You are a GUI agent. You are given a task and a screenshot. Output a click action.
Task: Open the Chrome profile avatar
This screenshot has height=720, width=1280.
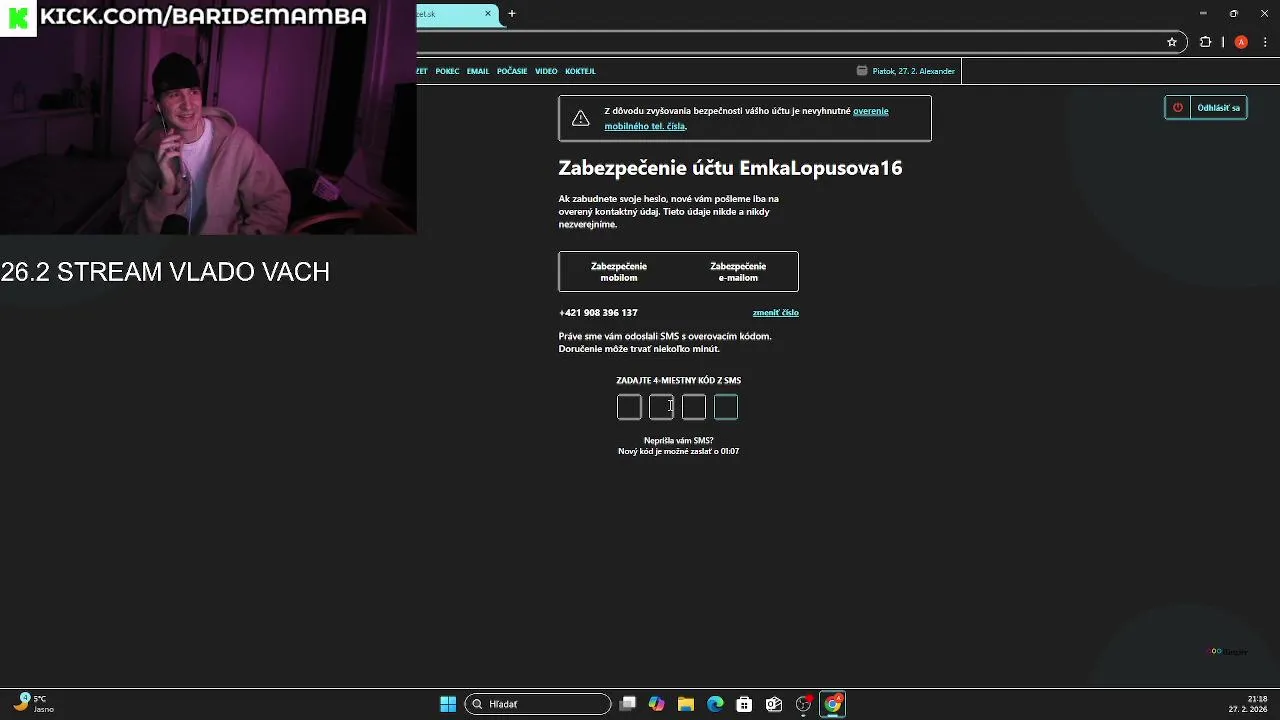click(1241, 42)
